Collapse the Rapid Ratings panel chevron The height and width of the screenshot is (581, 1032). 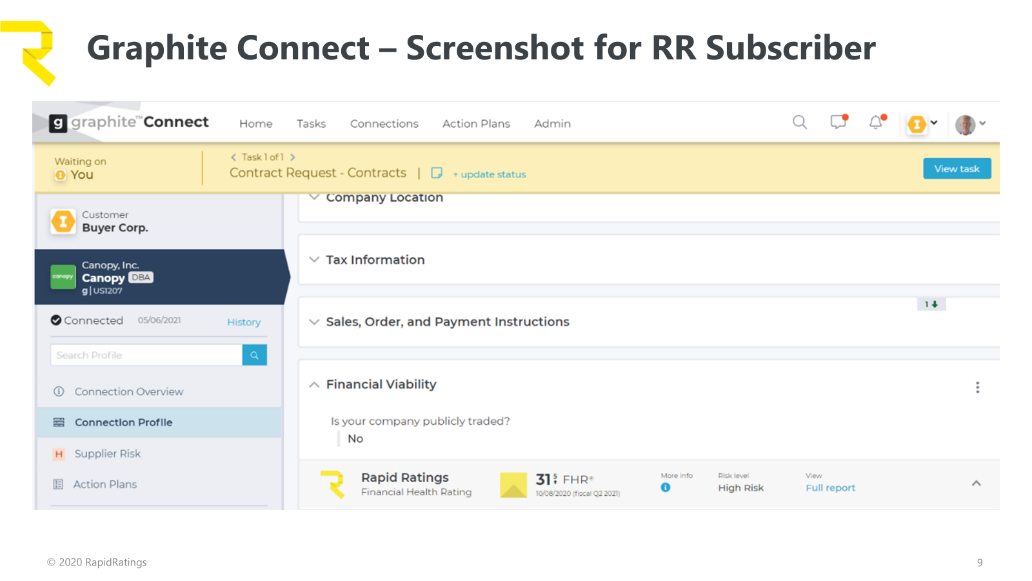tap(976, 484)
